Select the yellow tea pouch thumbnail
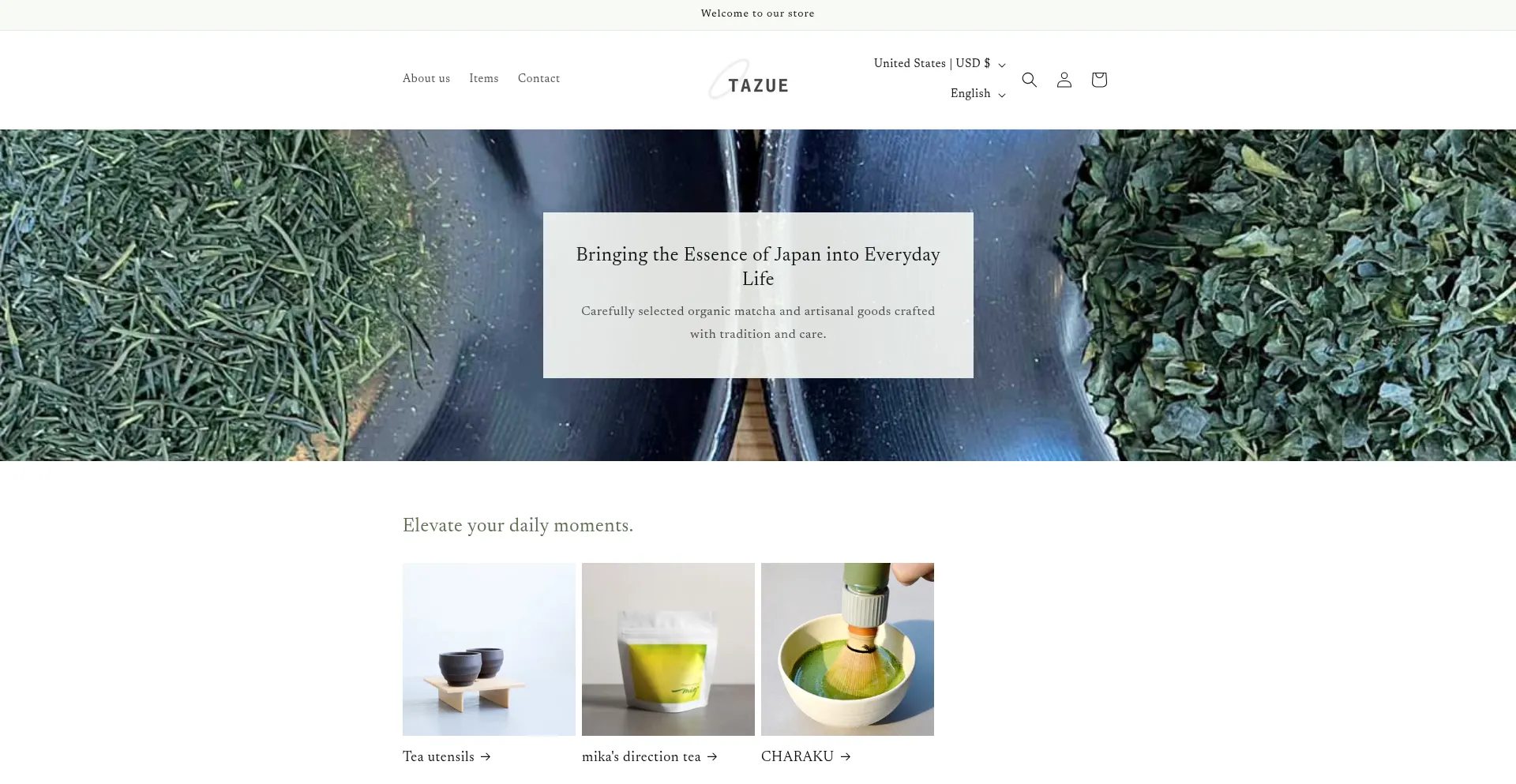This screenshot has width=1516, height=784. click(x=668, y=649)
